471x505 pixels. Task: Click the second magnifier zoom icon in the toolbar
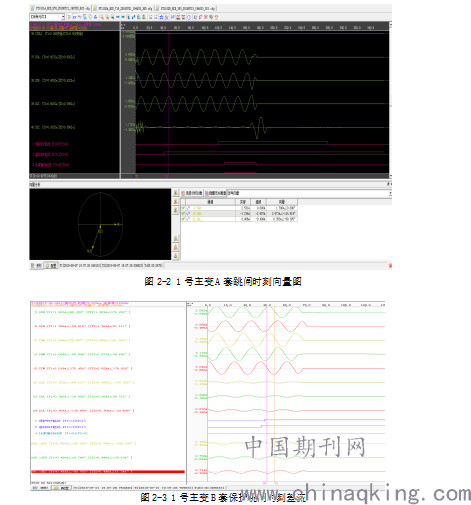(x=107, y=17)
